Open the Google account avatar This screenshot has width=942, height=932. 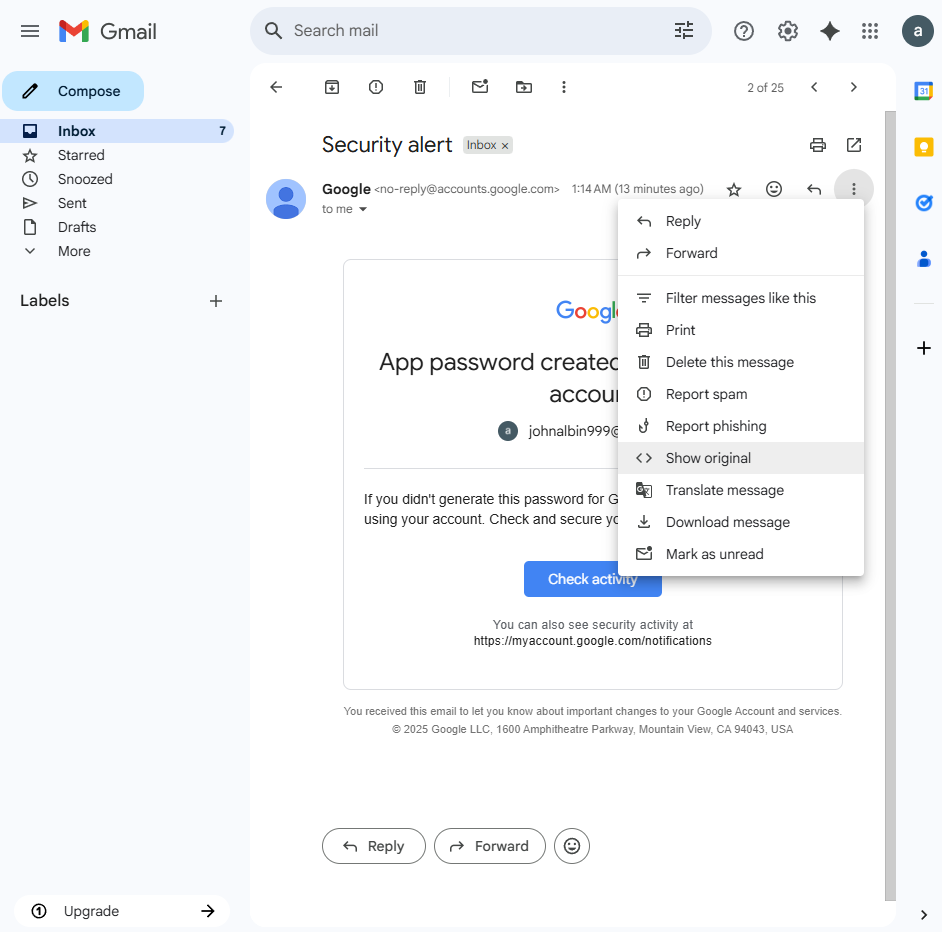click(917, 31)
